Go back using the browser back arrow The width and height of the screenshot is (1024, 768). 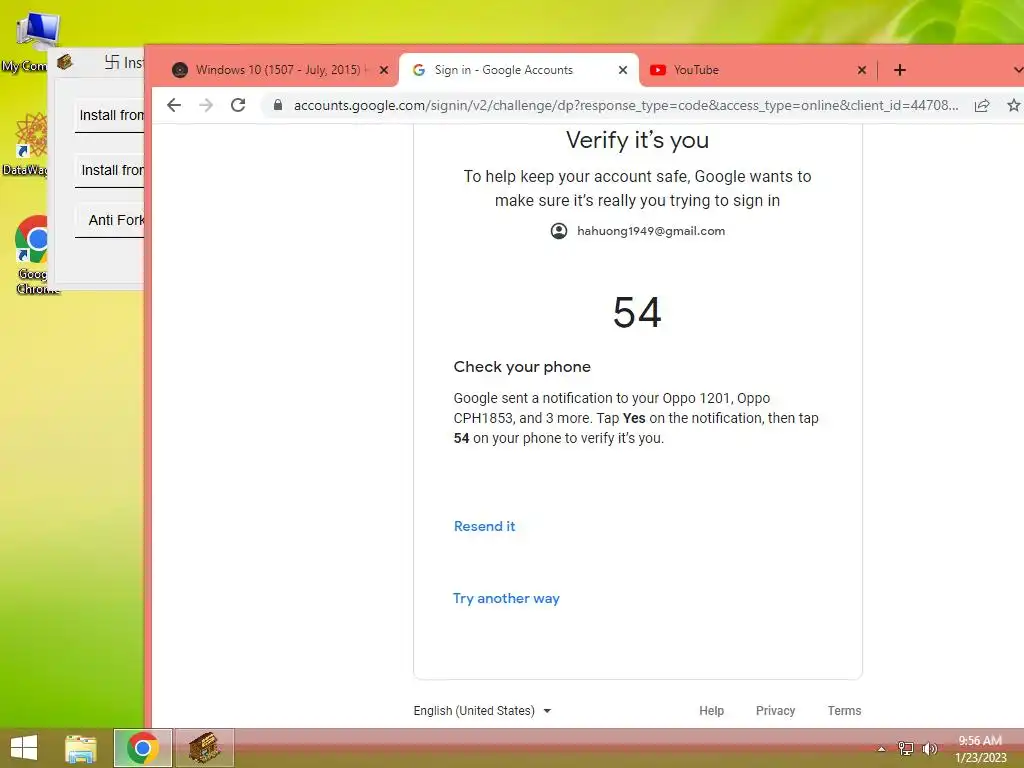[x=174, y=105]
